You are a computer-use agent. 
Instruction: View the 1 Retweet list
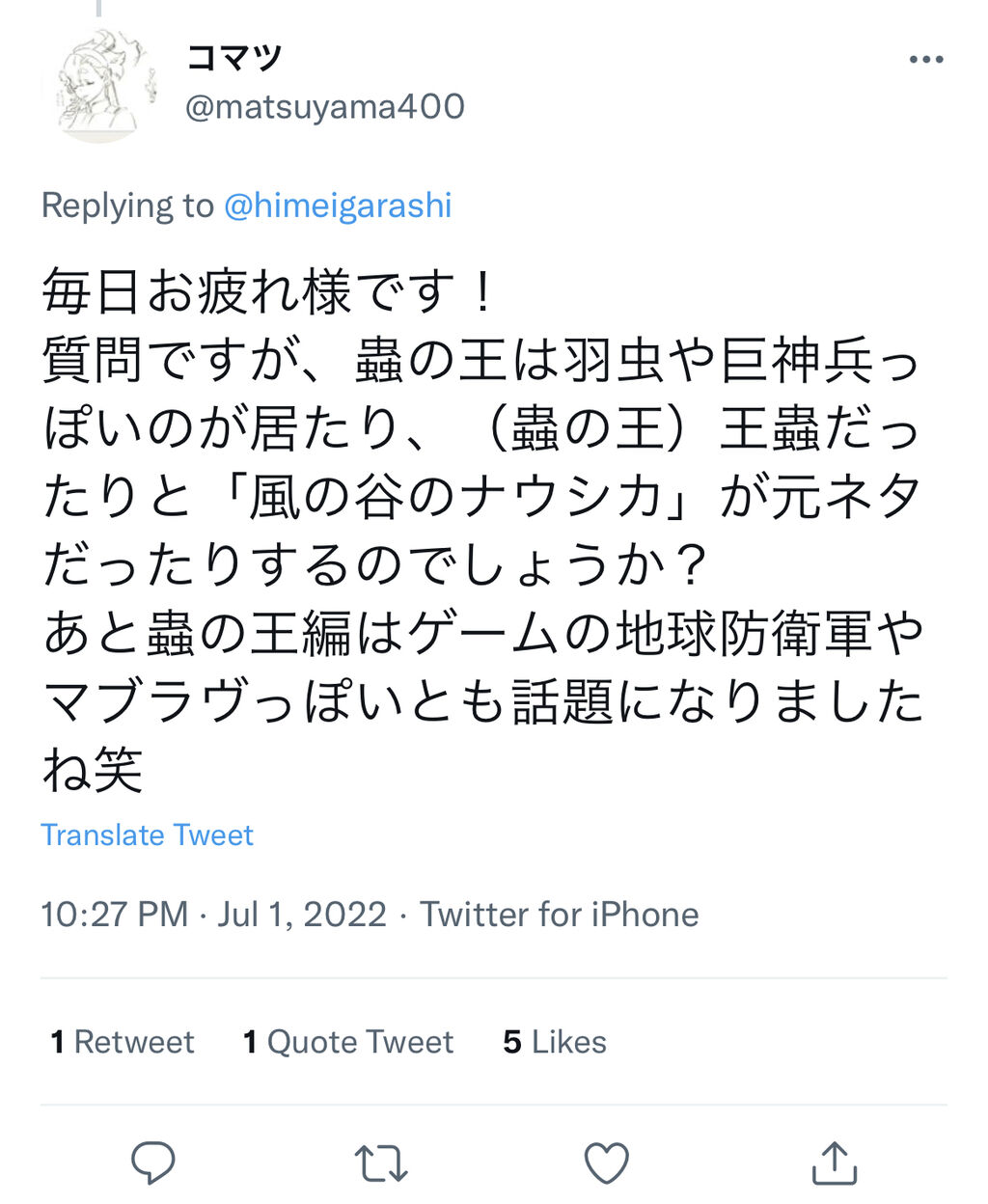123,1042
